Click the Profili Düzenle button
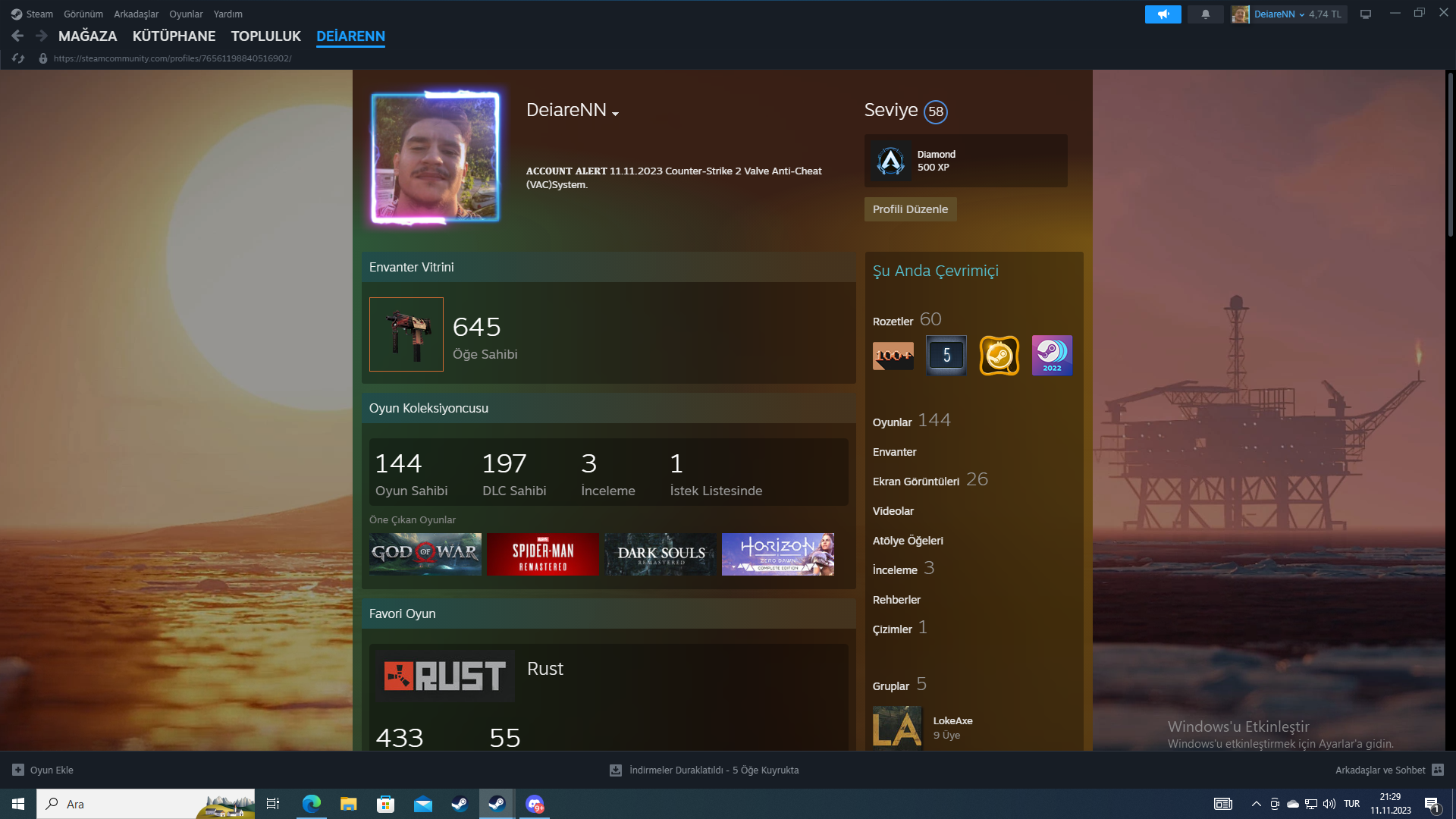 (x=910, y=209)
